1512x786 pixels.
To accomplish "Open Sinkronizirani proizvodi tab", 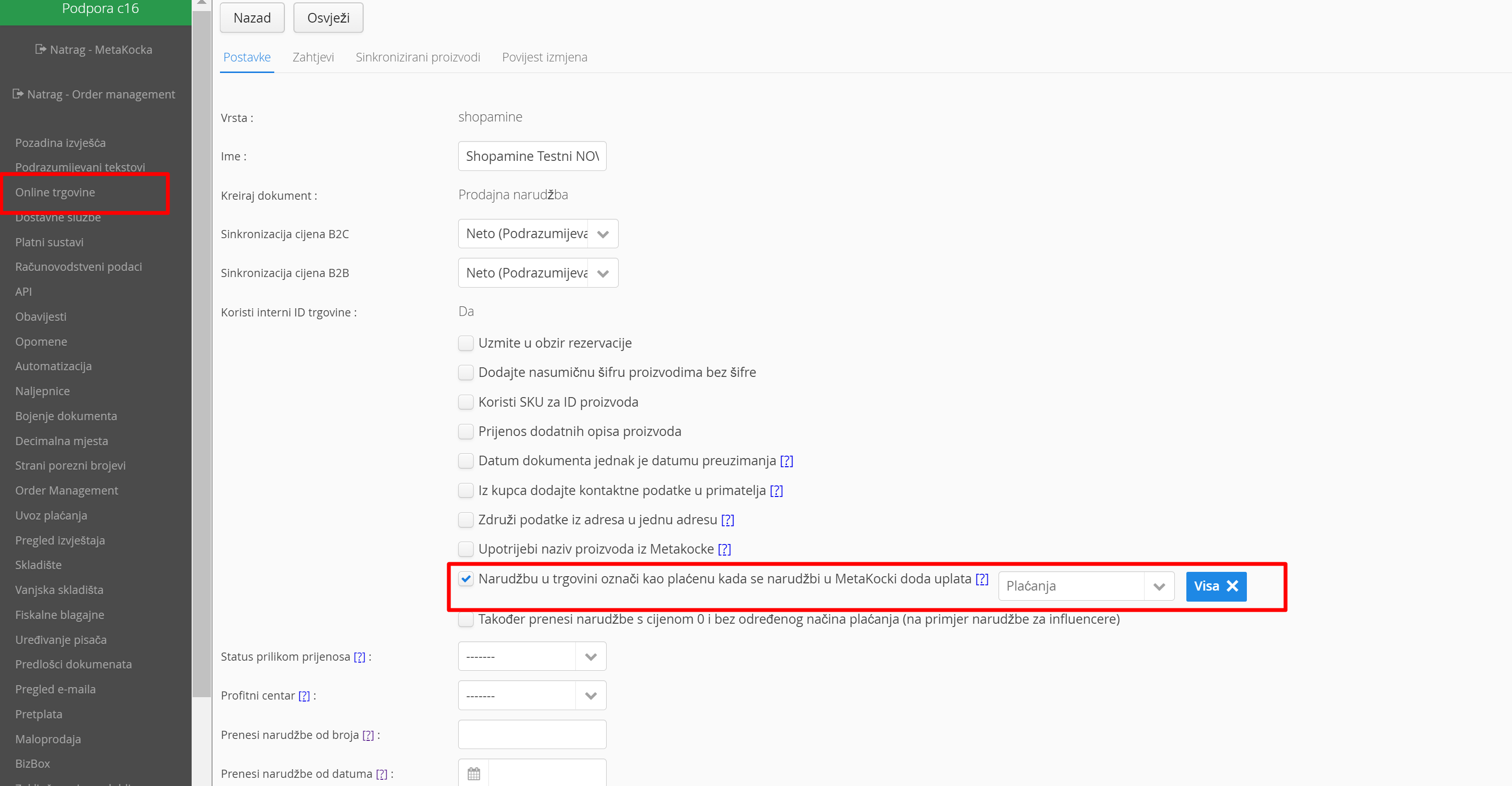I will point(417,57).
